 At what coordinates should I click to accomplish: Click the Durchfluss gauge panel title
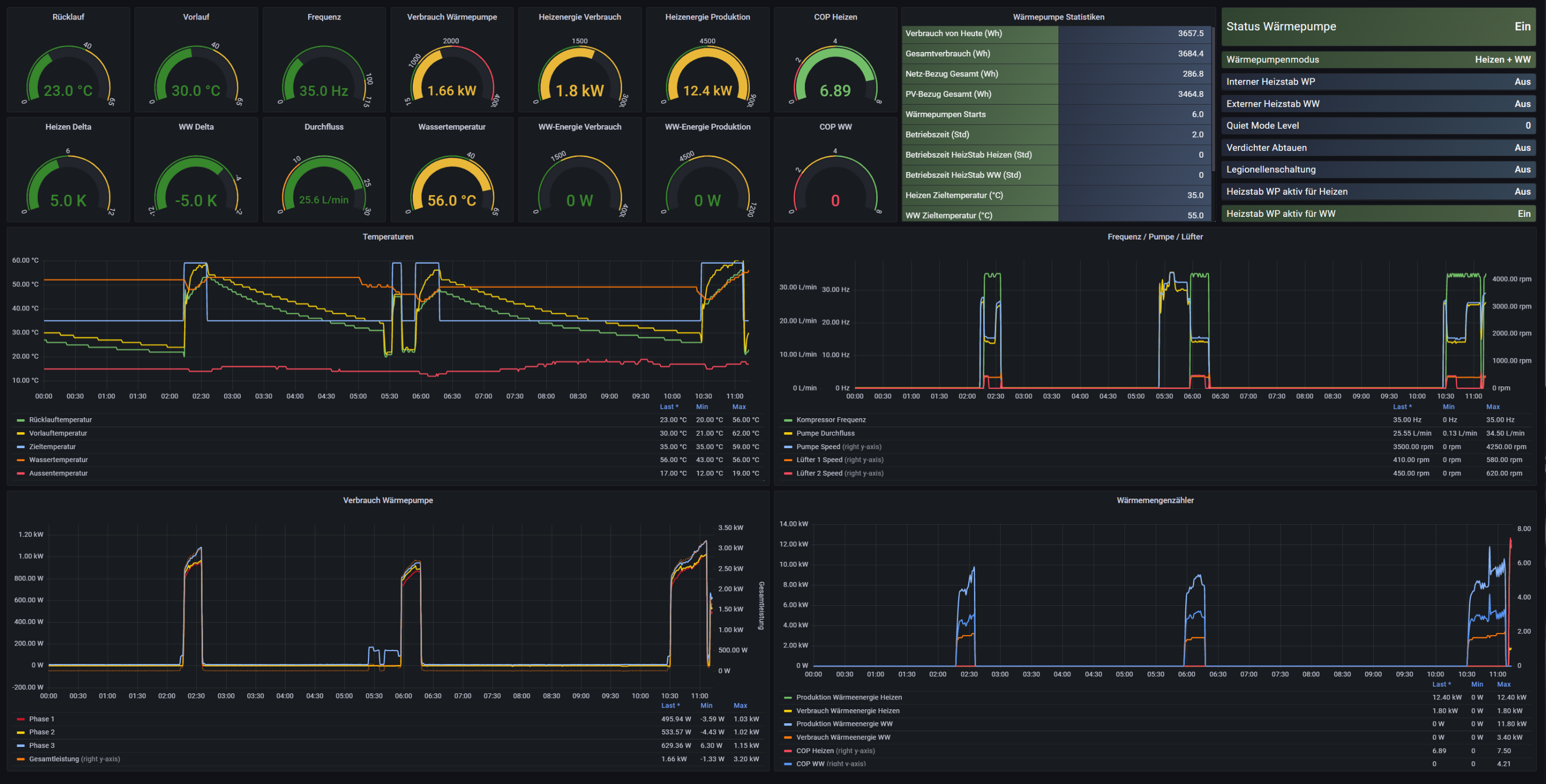pyautogui.click(x=324, y=127)
